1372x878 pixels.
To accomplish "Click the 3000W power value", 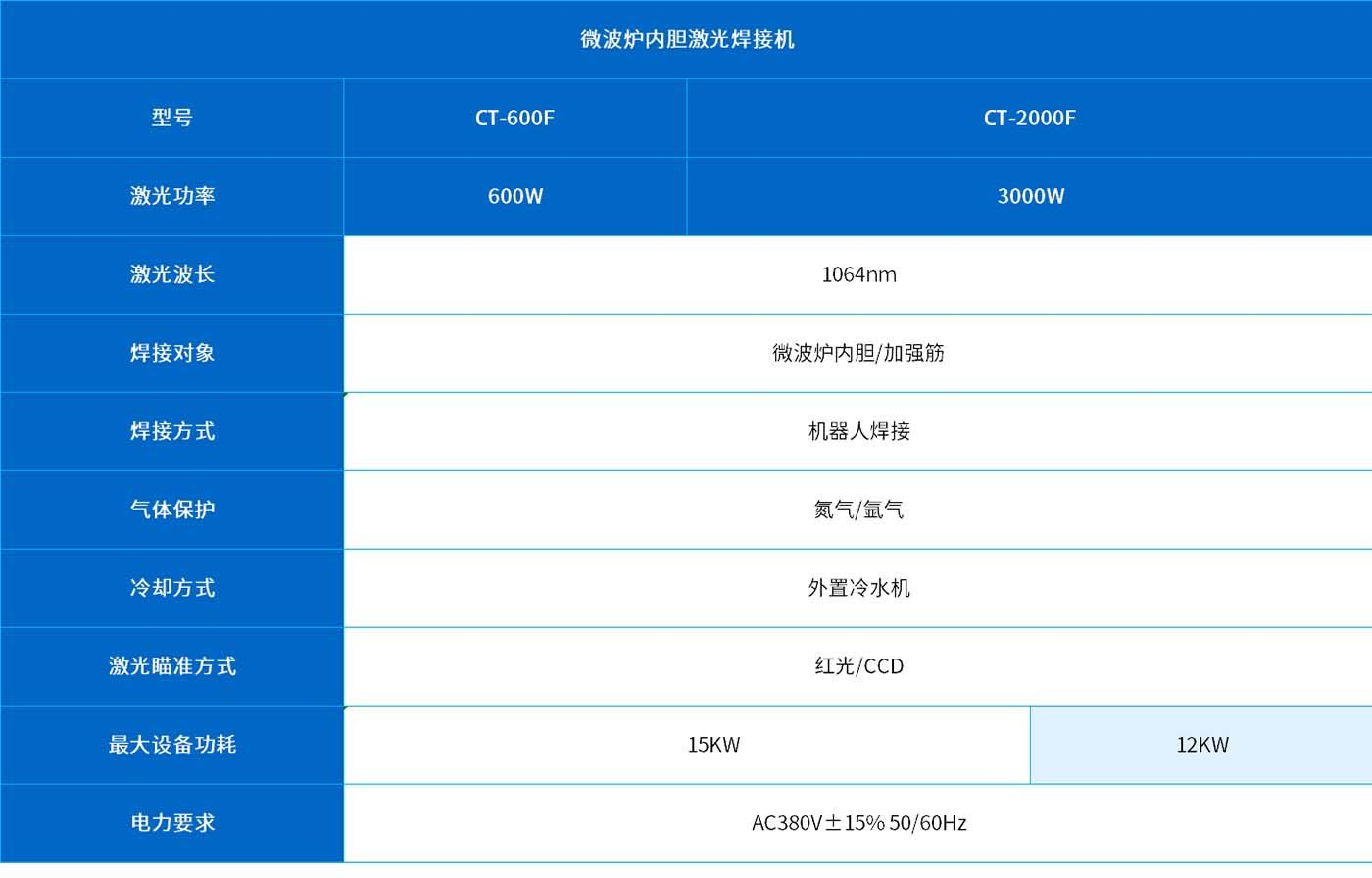I will (1029, 196).
